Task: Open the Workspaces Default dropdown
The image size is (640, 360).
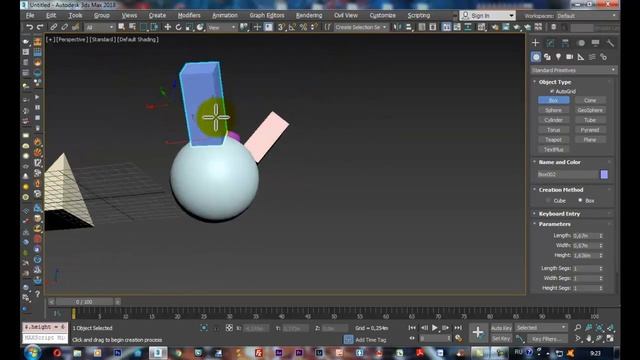Action: pos(586,16)
